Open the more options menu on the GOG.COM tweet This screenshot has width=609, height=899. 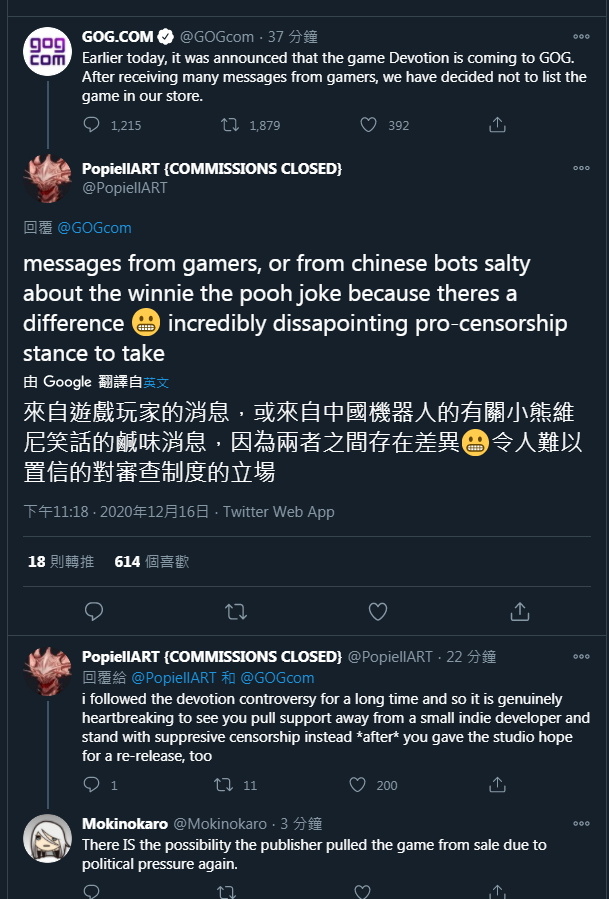[x=581, y=36]
